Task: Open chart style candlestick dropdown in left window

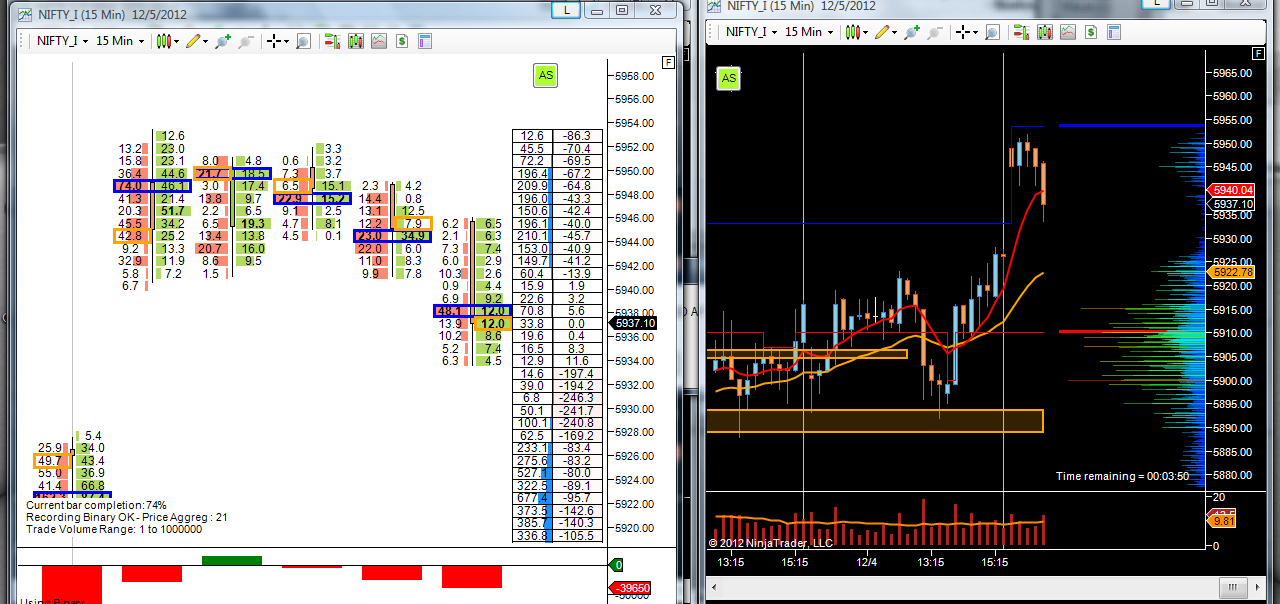Action: coord(168,41)
